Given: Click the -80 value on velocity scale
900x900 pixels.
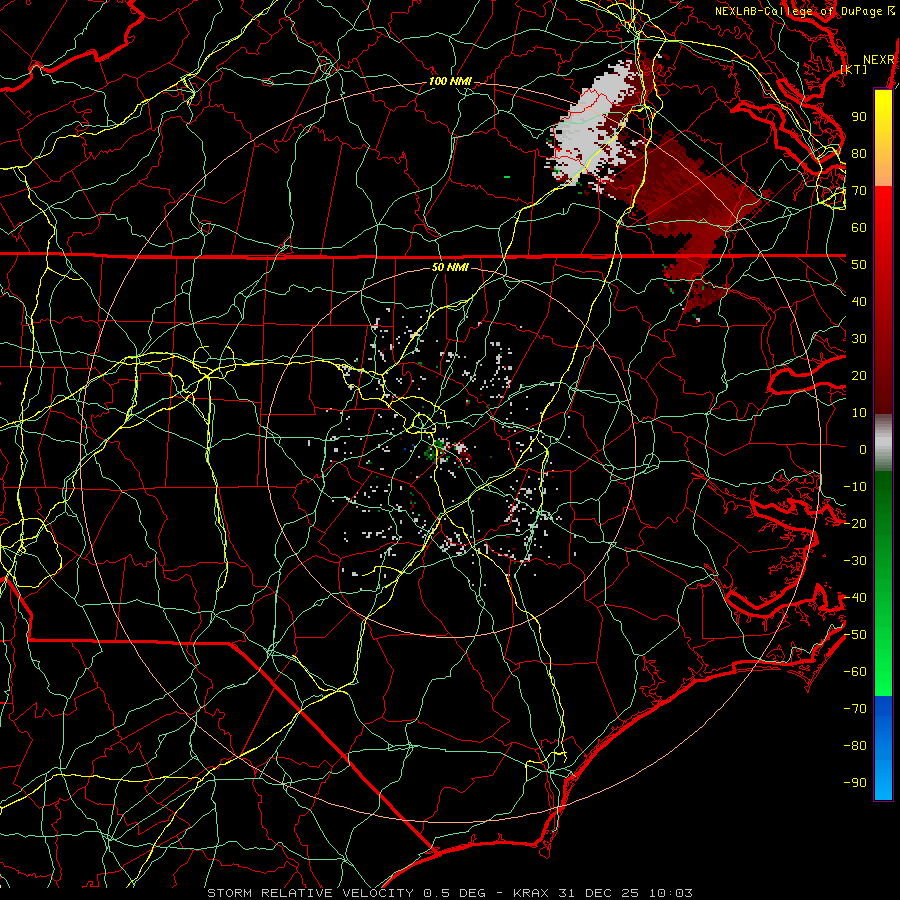Looking at the screenshot, I should [x=855, y=746].
